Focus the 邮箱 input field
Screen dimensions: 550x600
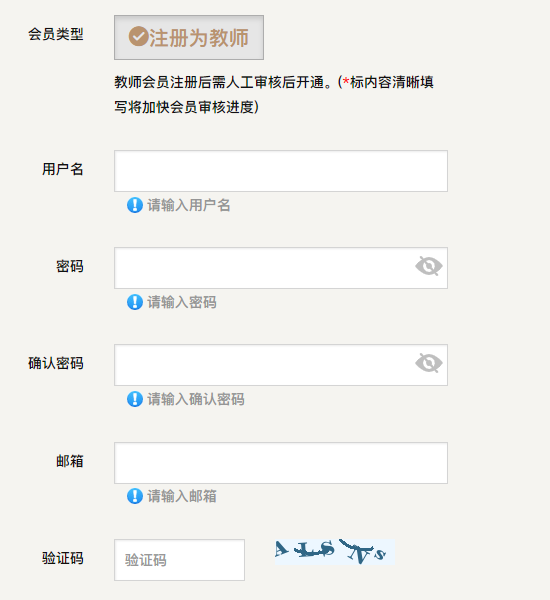281,463
